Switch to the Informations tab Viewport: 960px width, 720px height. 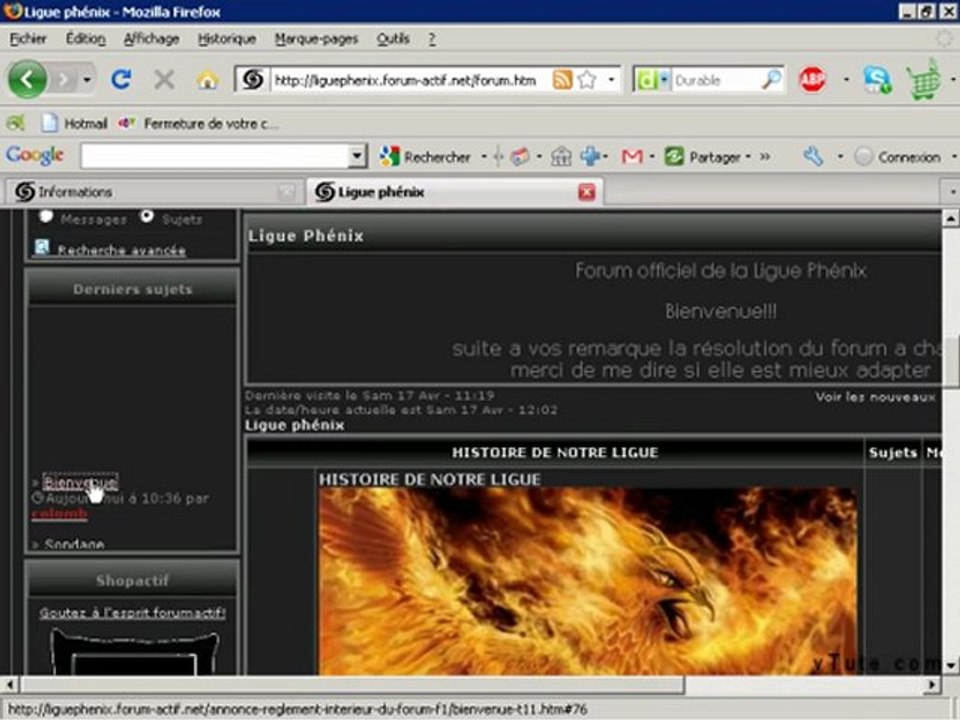tap(153, 192)
